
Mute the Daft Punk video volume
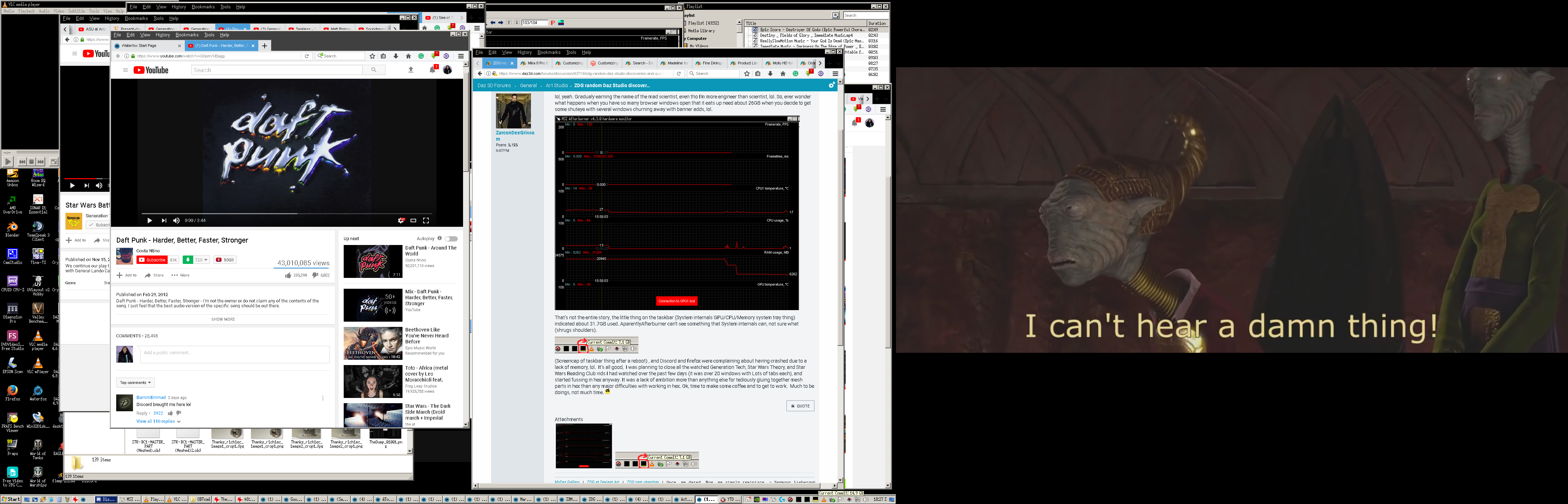pyautogui.click(x=176, y=220)
